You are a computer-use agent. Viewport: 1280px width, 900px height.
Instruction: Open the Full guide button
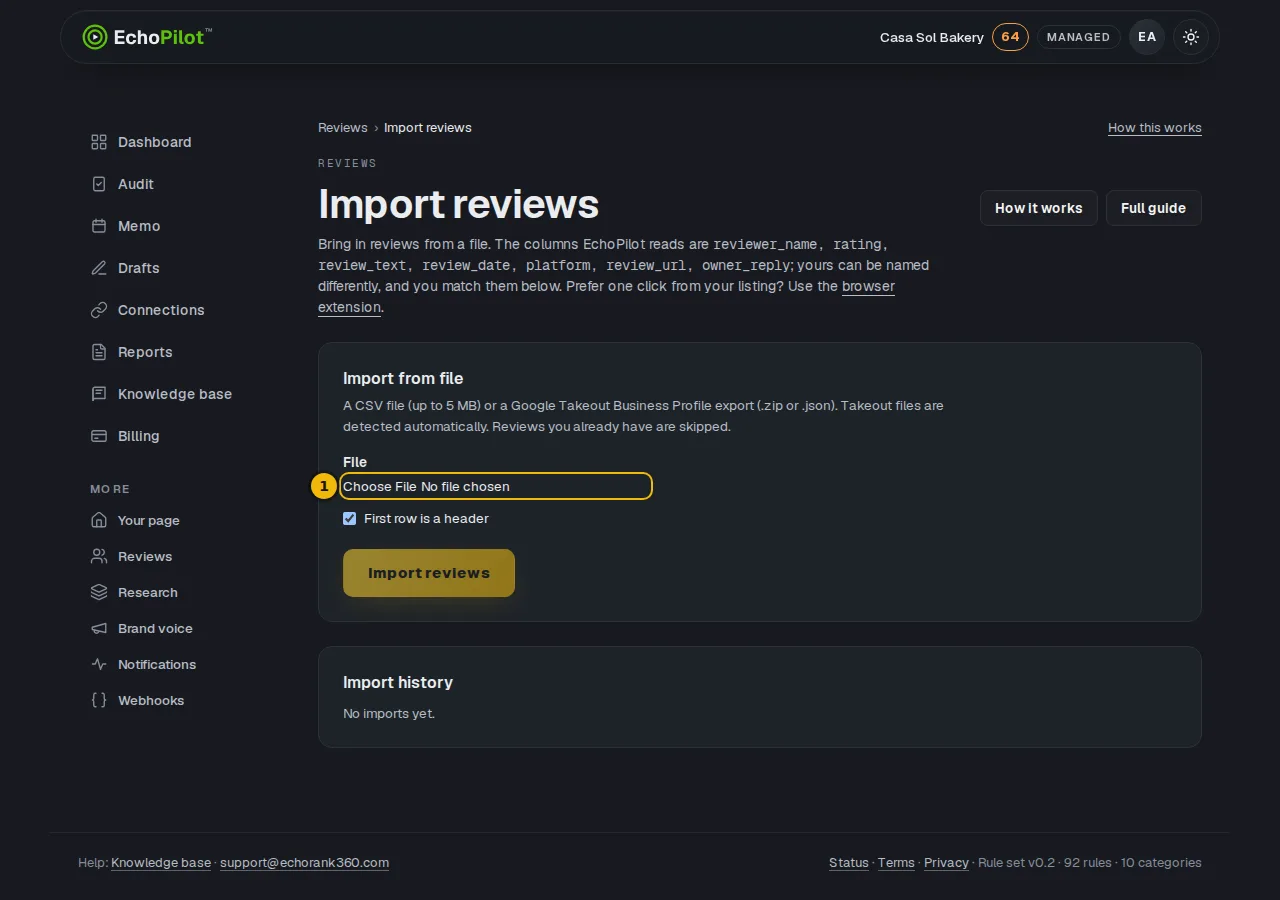[x=1153, y=208]
